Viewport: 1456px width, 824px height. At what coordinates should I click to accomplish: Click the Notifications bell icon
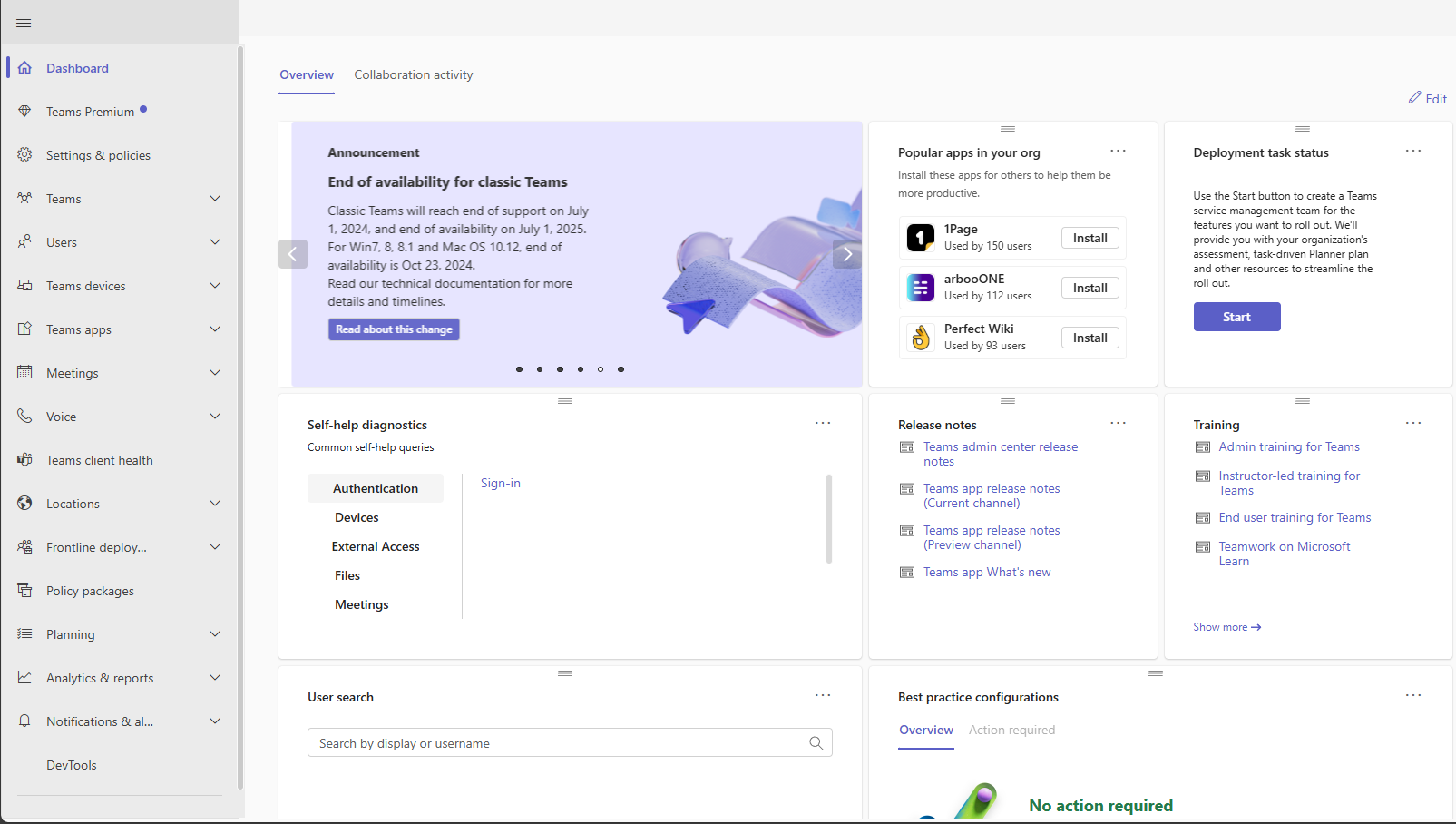coord(24,721)
